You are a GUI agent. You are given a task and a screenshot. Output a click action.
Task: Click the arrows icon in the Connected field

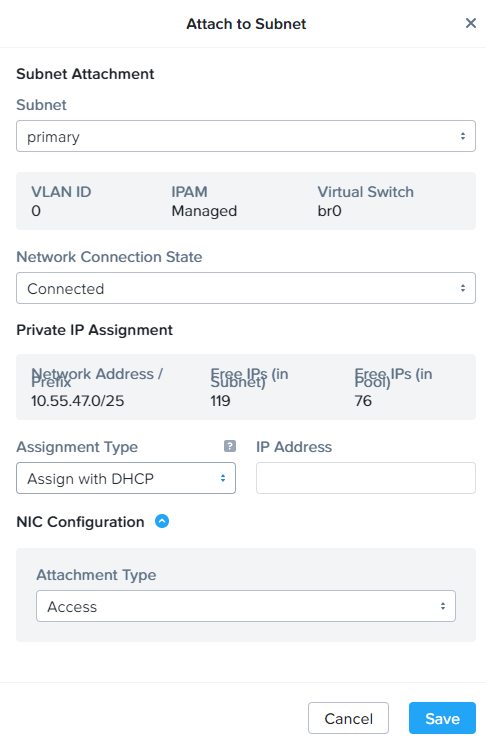tap(463, 288)
